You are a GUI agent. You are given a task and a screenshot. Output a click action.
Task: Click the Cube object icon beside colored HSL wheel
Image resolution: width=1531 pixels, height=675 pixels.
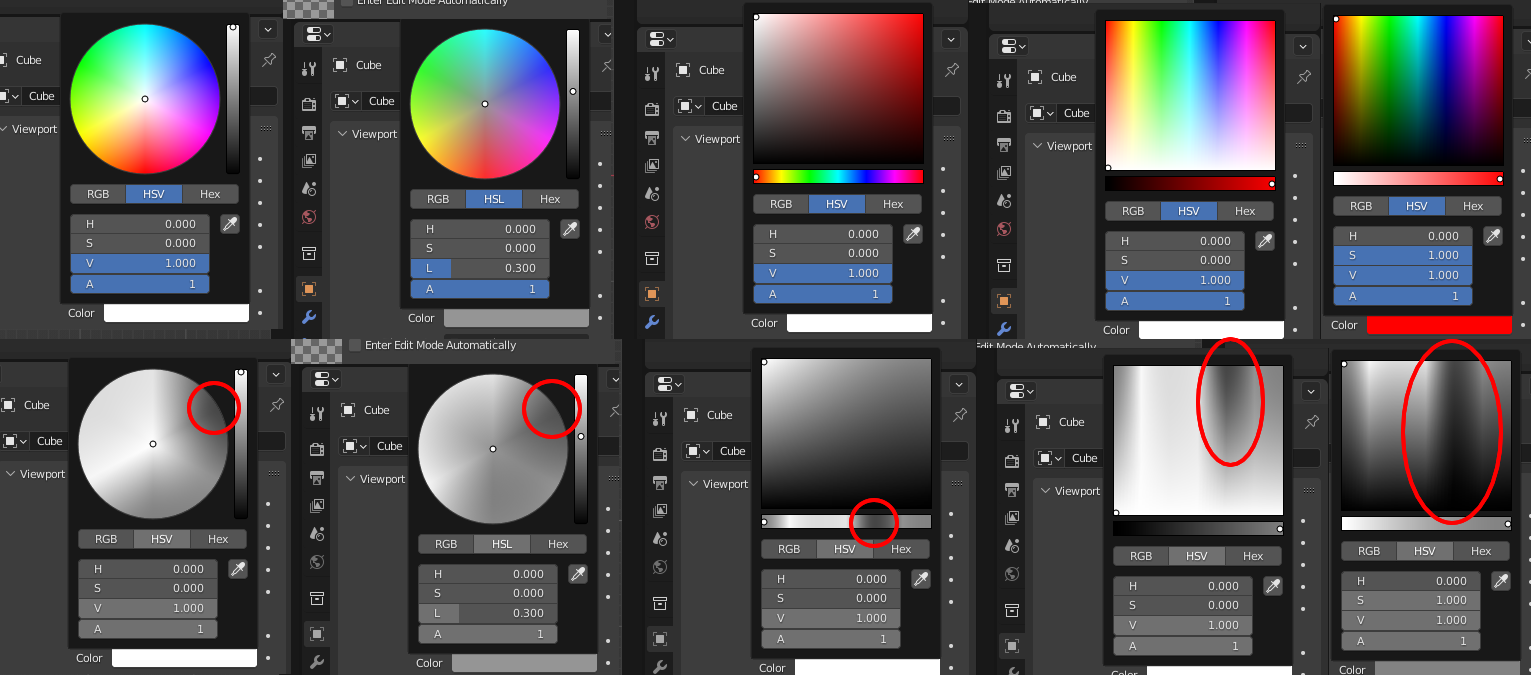pos(342,65)
